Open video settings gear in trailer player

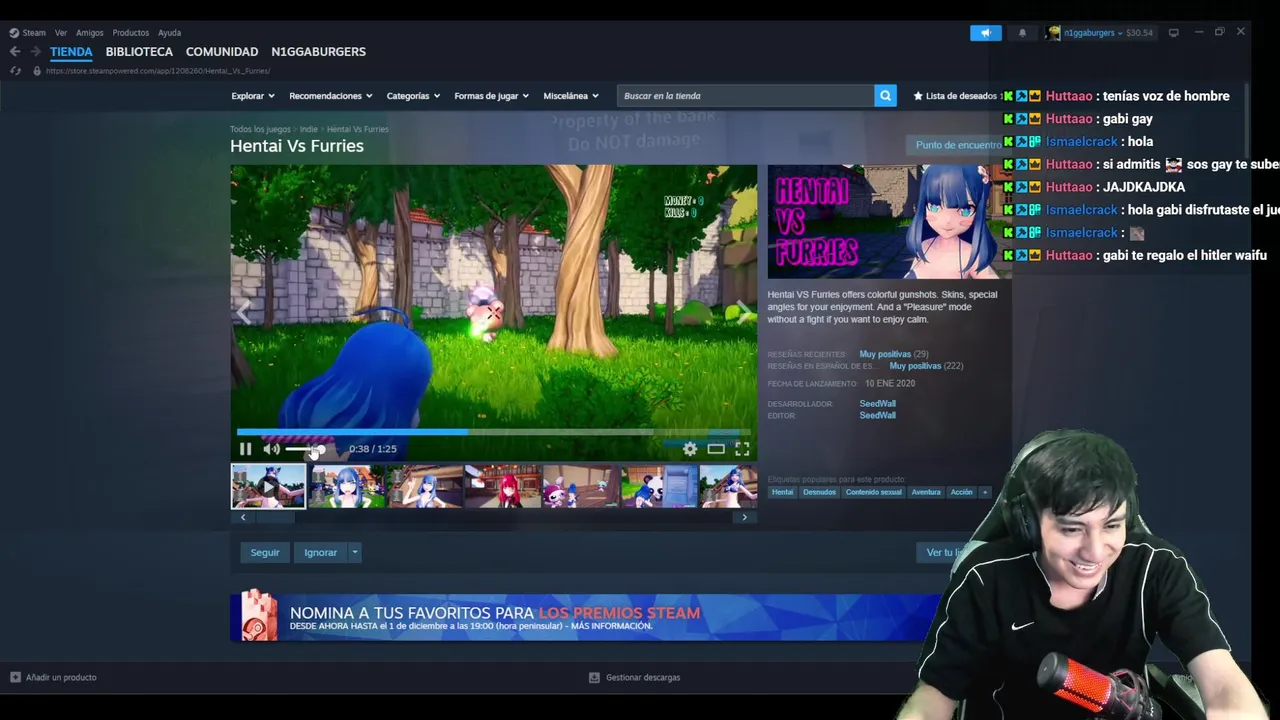[690, 449]
